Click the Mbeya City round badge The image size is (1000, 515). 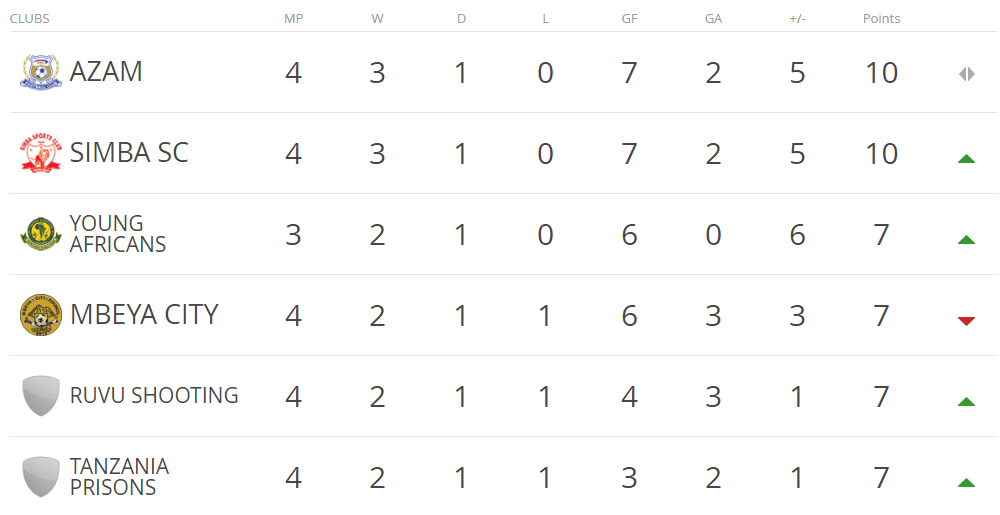[x=41, y=315]
